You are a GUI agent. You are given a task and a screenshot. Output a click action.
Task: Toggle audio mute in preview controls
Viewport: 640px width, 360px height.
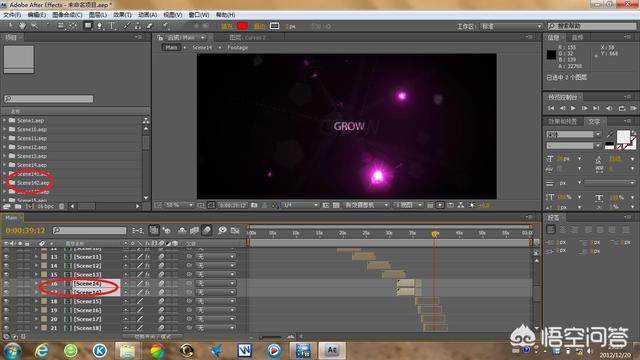[x=609, y=108]
